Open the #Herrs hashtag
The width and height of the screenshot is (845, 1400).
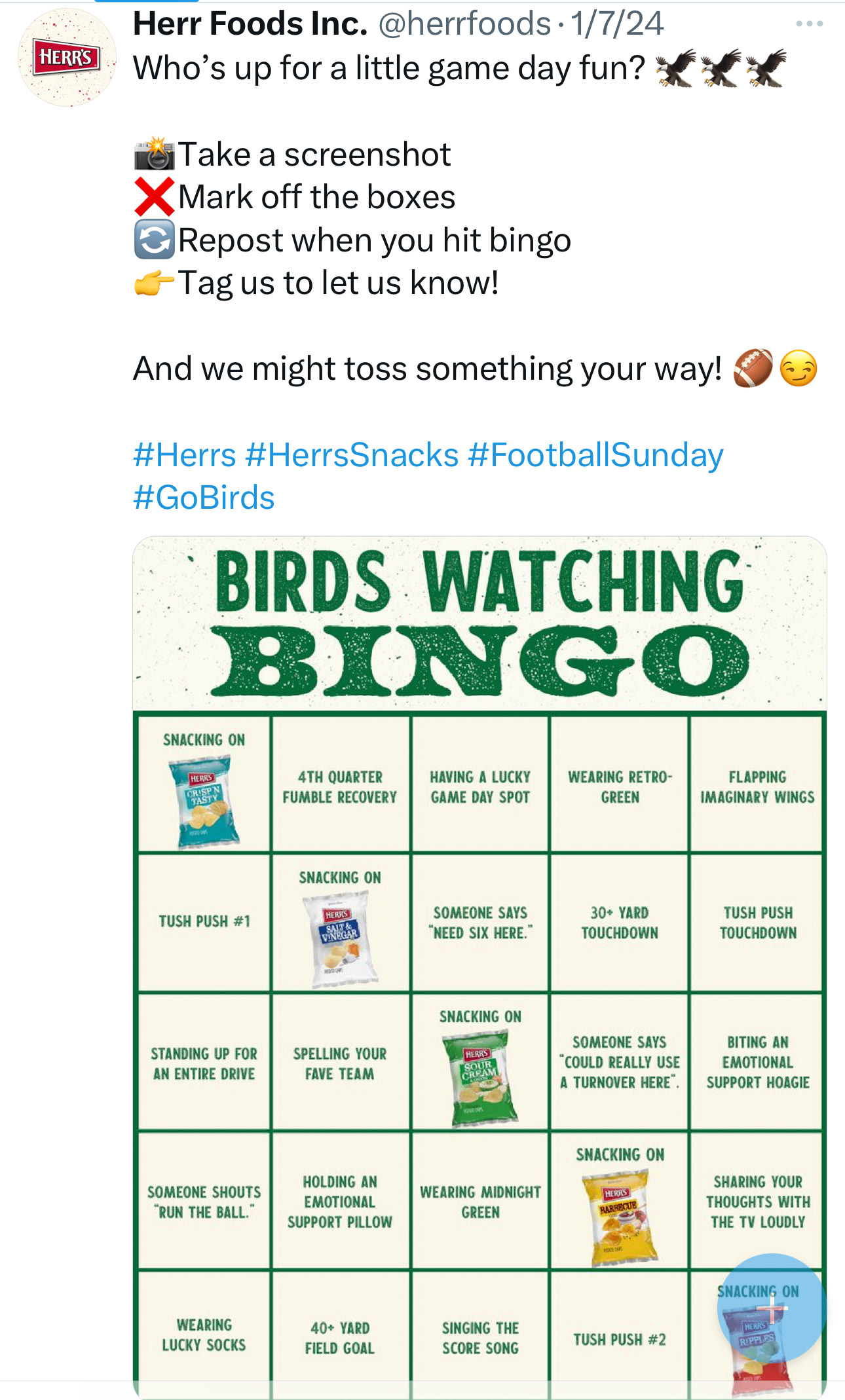(184, 455)
